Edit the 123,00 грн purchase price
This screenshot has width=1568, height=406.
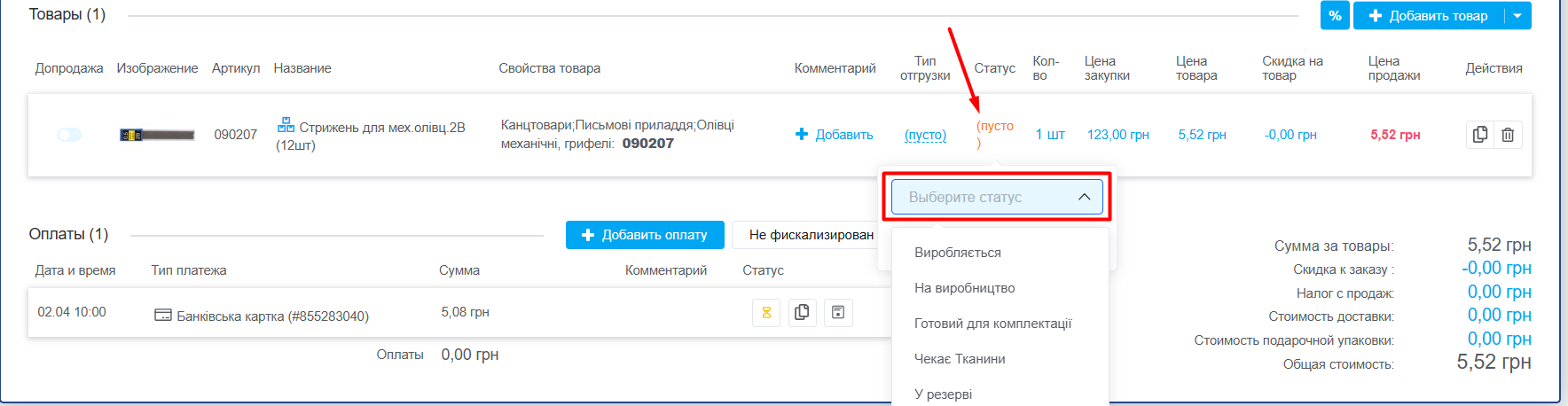coord(1118,135)
